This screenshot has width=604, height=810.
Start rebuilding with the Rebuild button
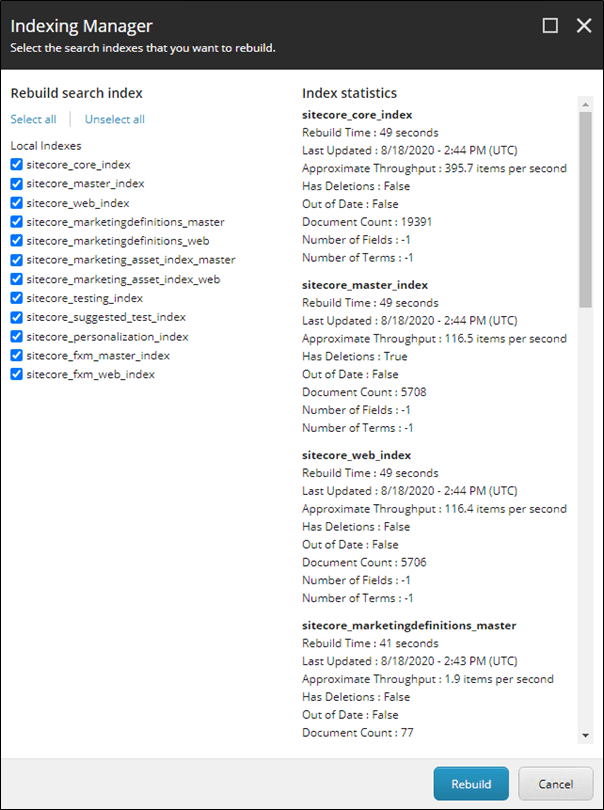tap(471, 784)
